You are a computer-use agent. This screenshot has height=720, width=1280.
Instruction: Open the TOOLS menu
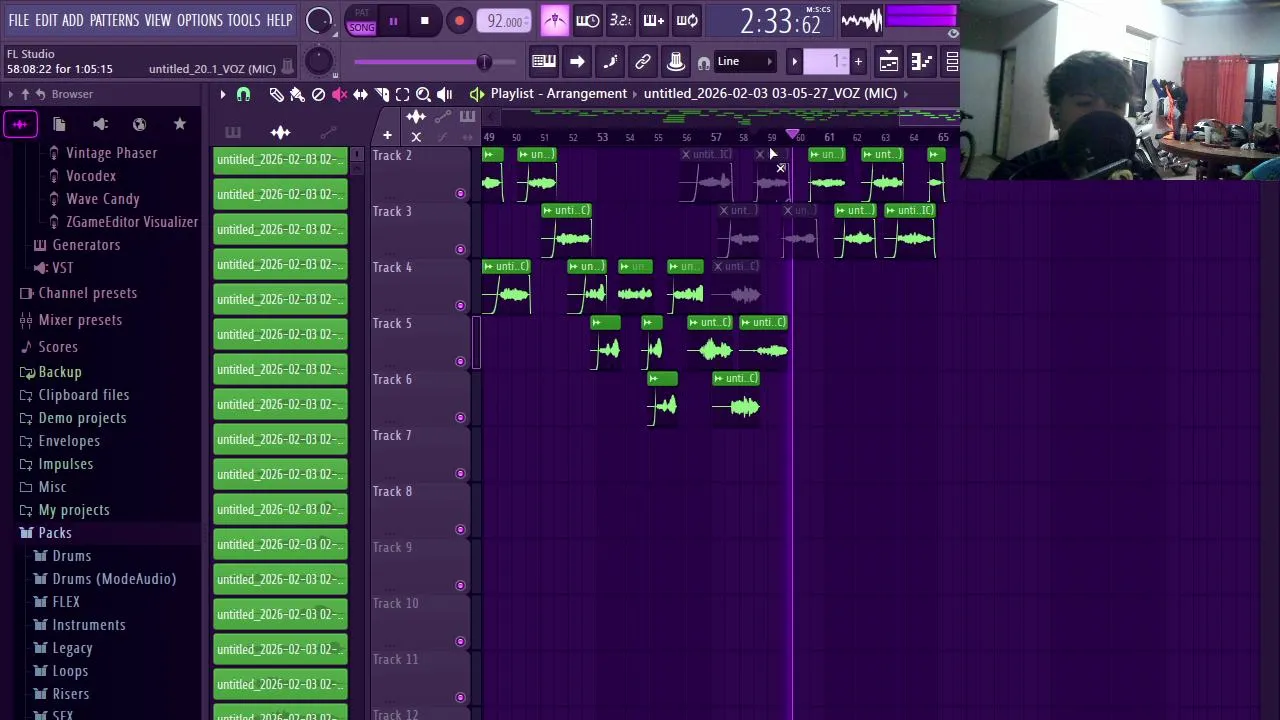pyautogui.click(x=243, y=20)
